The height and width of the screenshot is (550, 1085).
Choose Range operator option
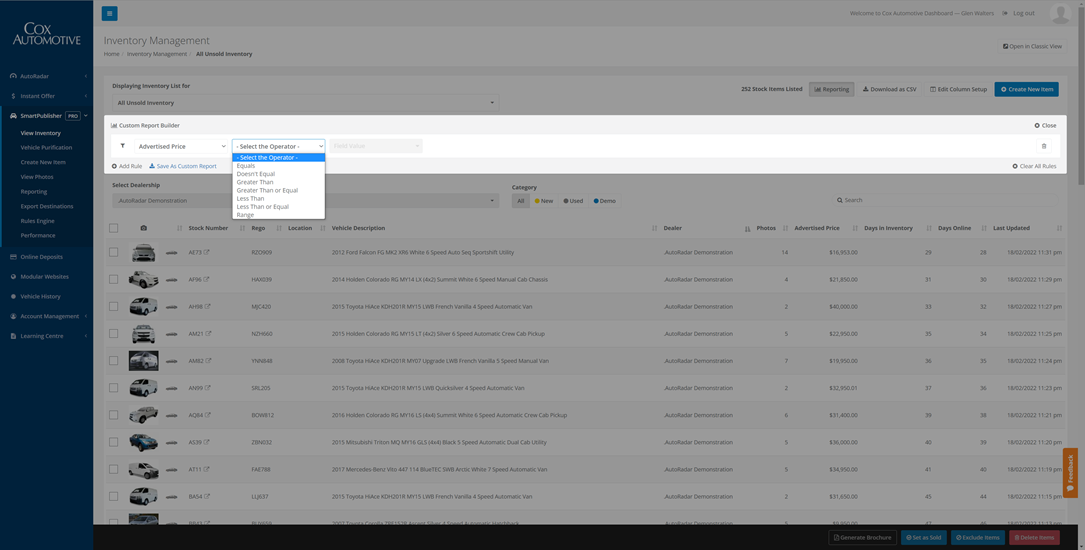click(x=278, y=214)
